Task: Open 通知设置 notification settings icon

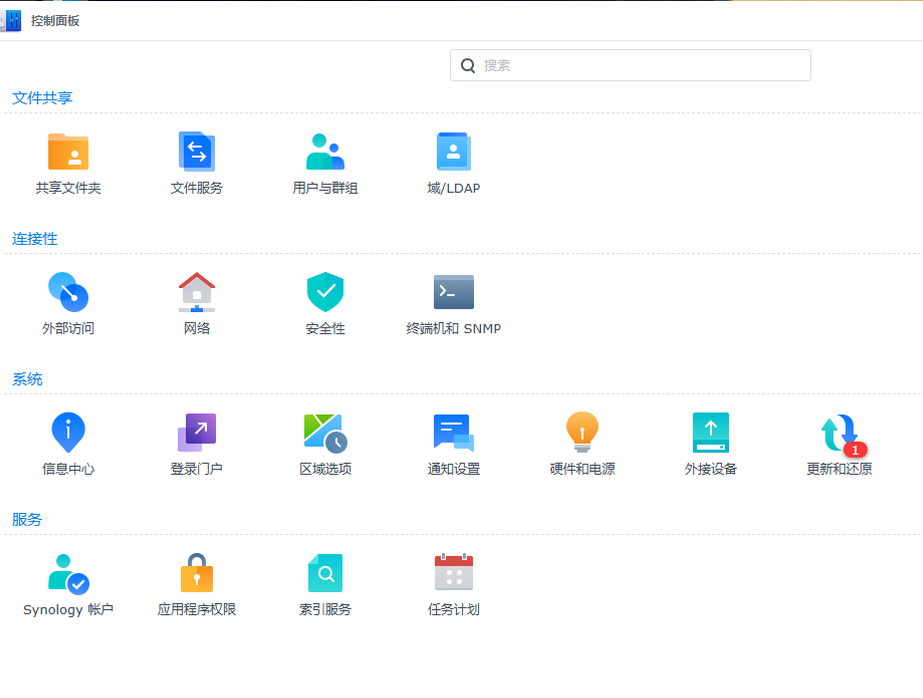Action: coord(453,433)
